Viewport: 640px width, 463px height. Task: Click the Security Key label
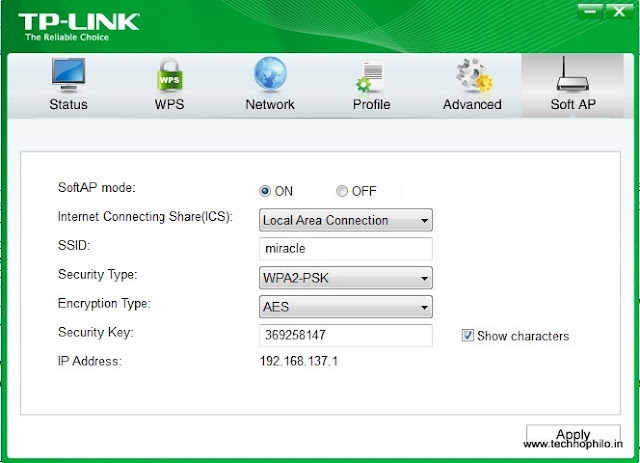pos(96,332)
